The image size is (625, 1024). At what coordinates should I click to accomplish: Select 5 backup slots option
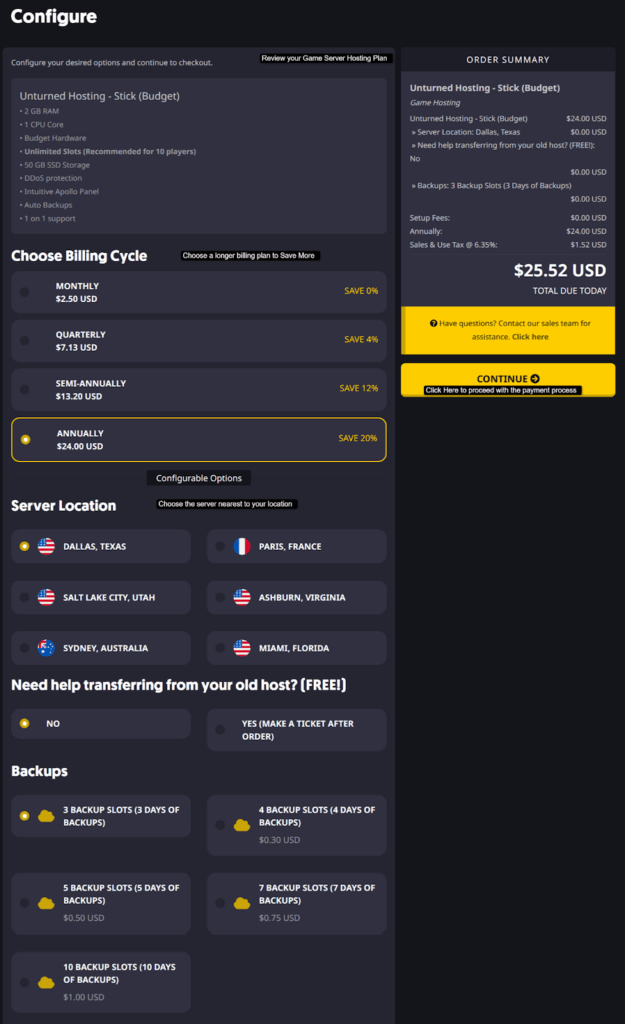(25, 902)
